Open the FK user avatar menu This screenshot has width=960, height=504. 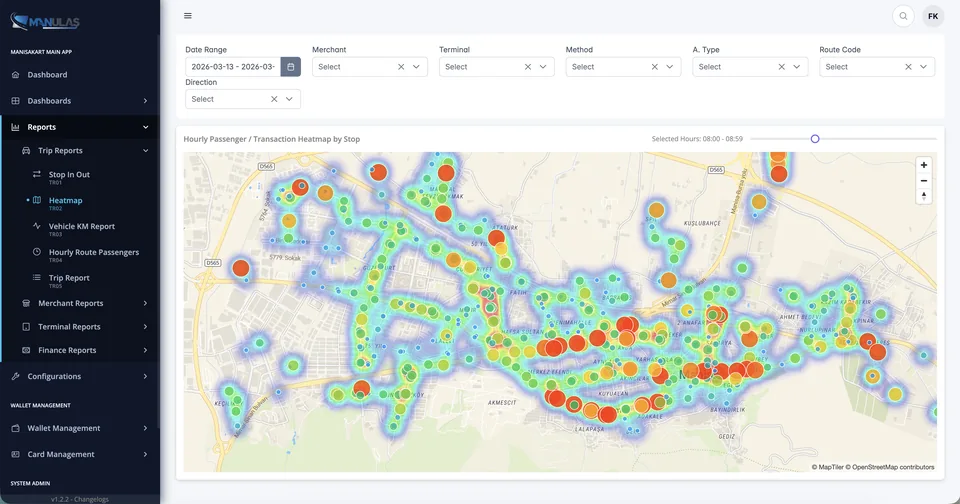[x=933, y=16]
